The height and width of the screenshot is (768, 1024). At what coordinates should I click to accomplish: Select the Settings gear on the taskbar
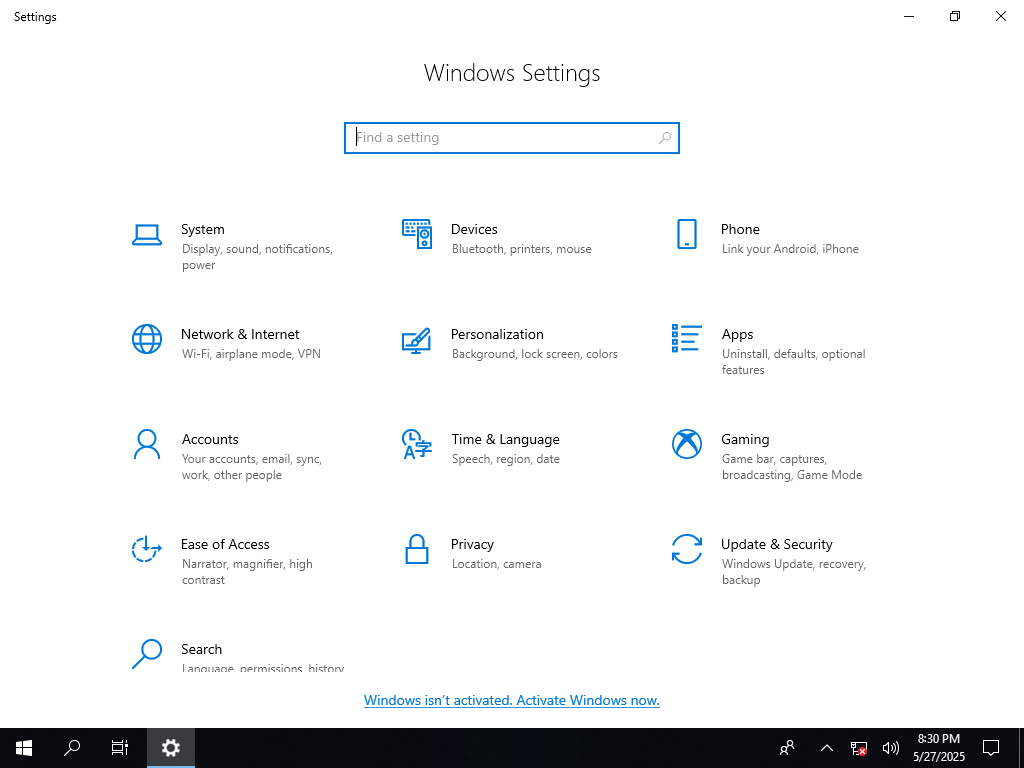coord(170,748)
